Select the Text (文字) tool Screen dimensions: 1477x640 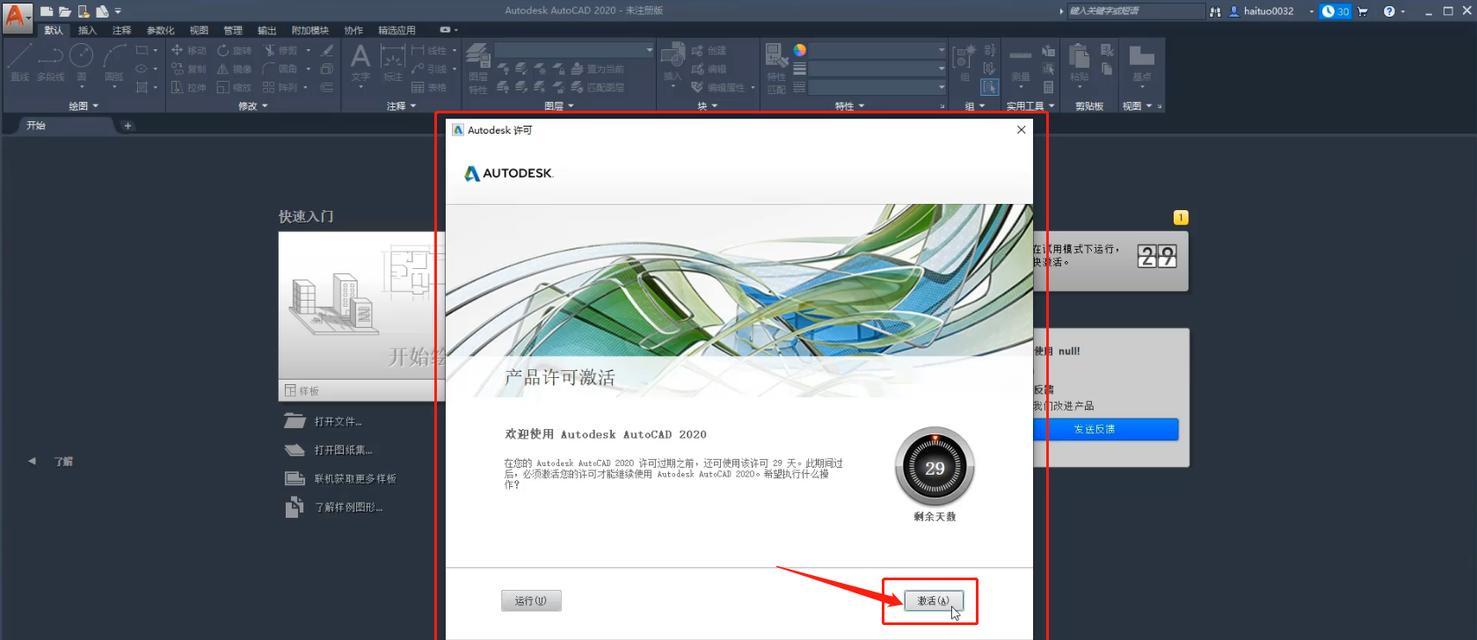coord(360,63)
